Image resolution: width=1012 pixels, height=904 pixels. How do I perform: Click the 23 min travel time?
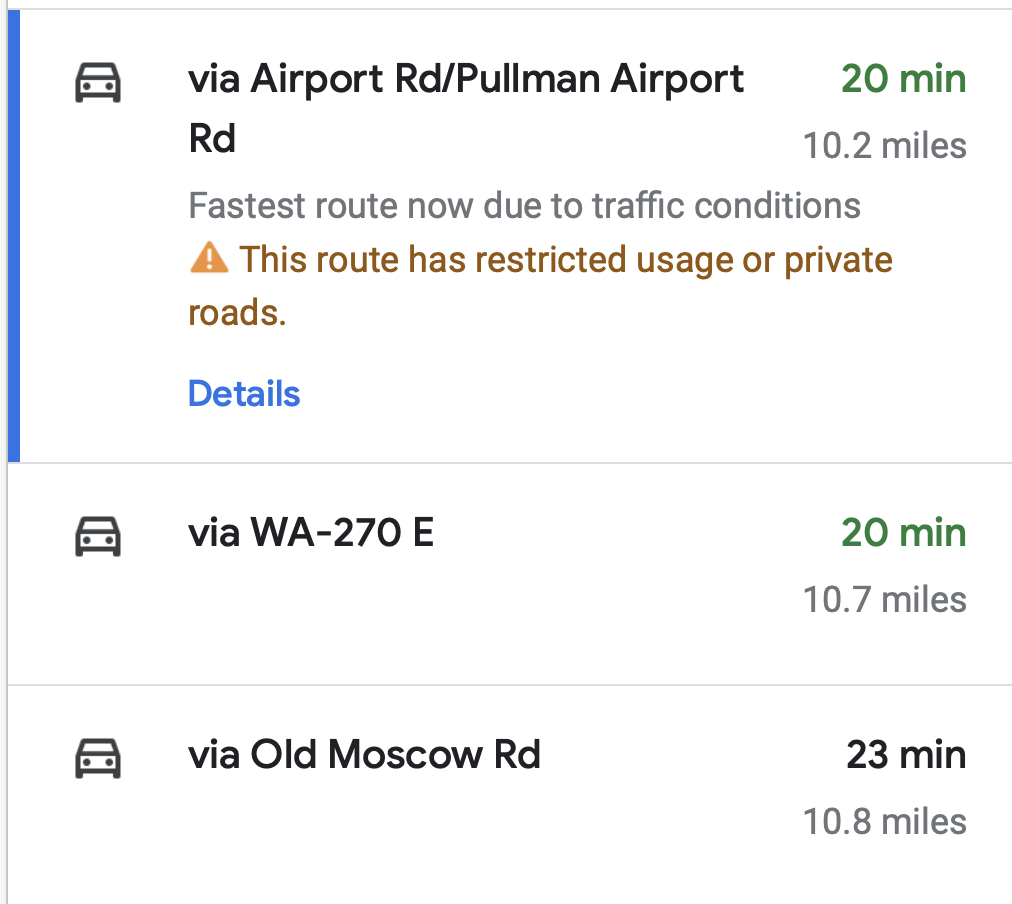click(x=906, y=754)
